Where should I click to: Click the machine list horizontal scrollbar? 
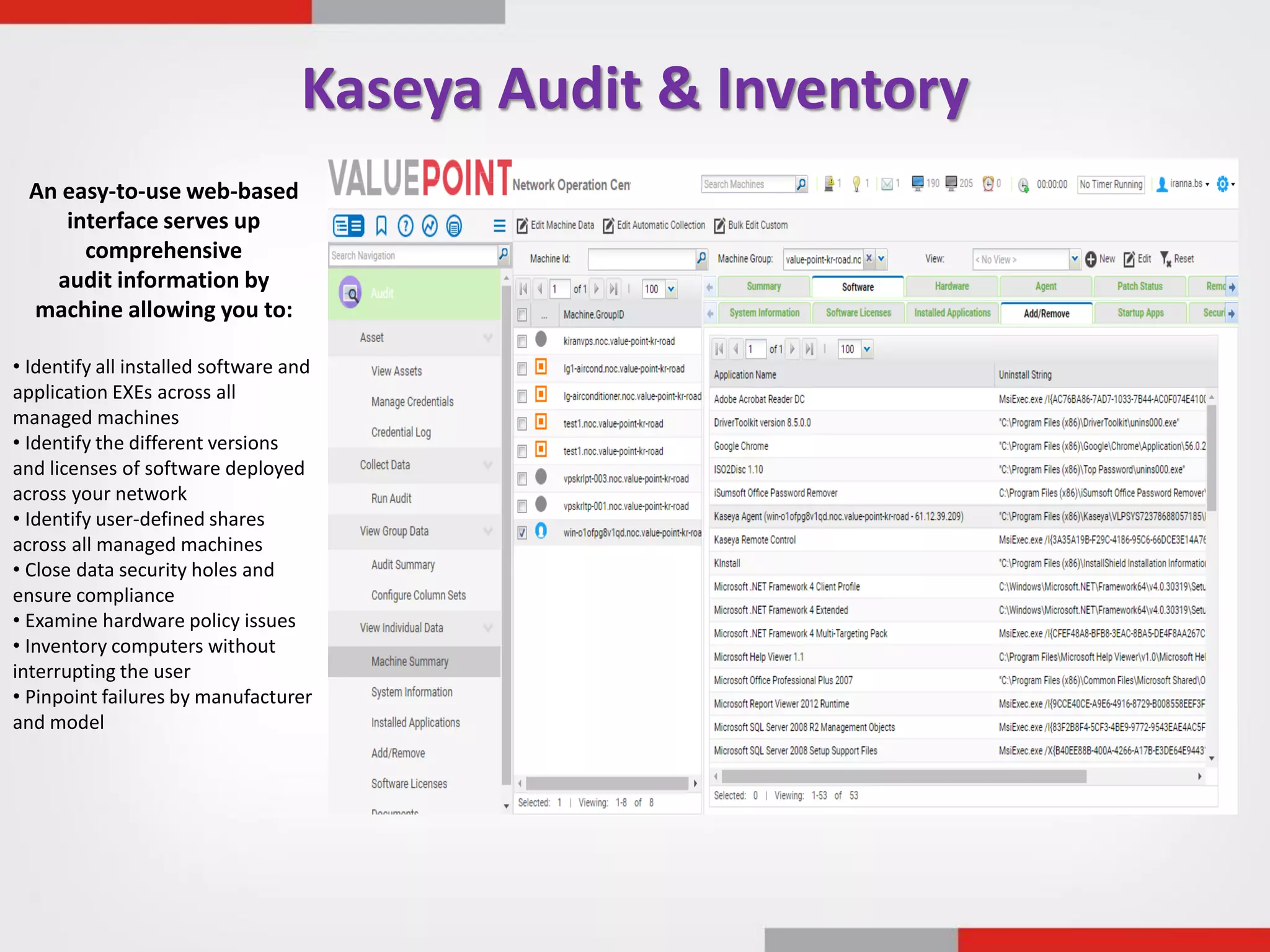[x=606, y=783]
